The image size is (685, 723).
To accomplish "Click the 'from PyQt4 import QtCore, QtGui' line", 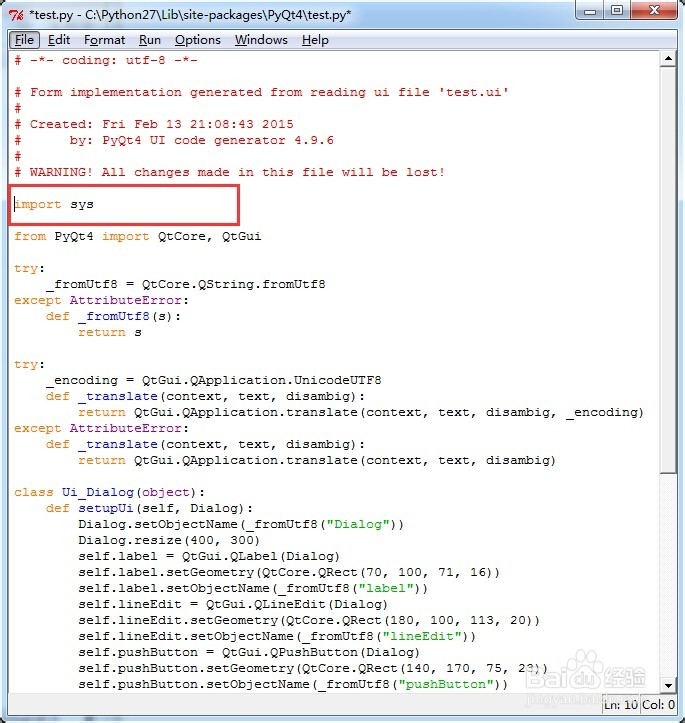I will 137,237.
